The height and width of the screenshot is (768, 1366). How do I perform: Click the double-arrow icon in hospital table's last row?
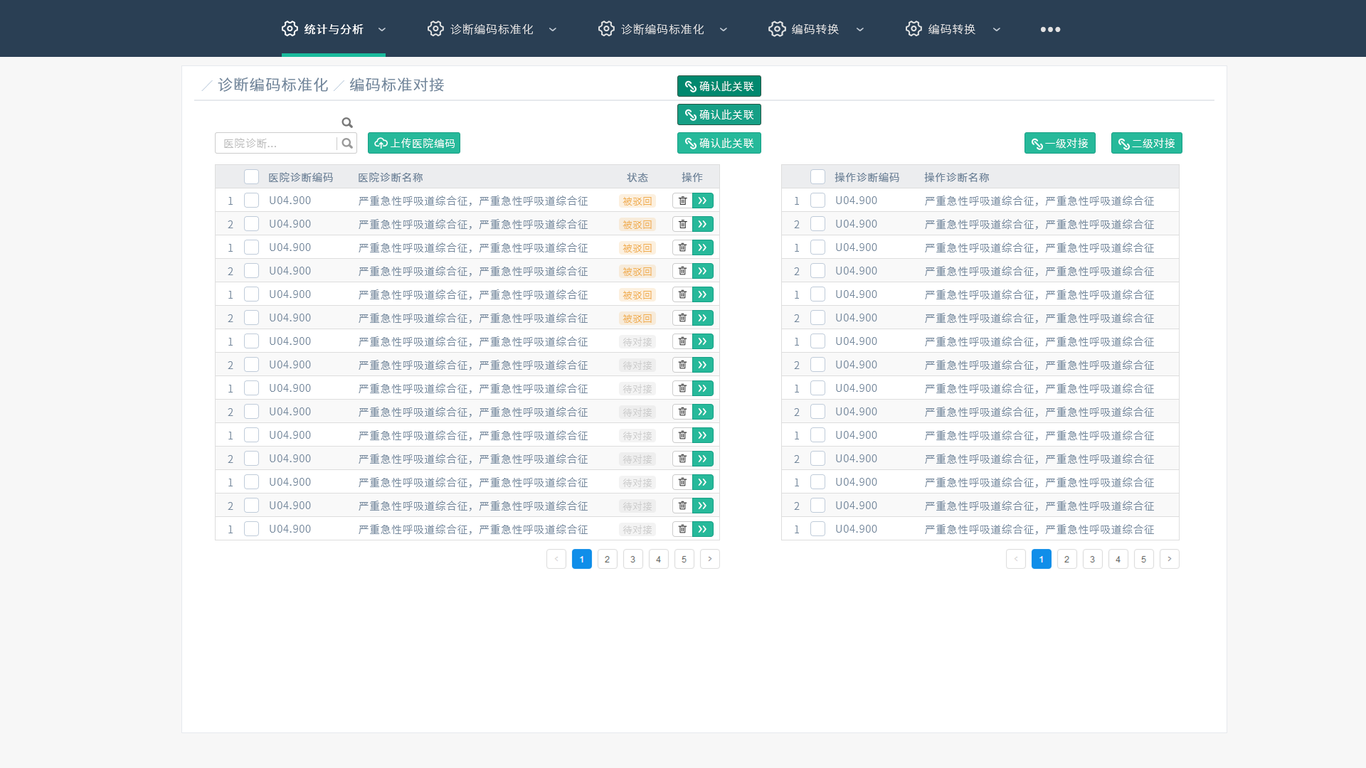pos(703,529)
